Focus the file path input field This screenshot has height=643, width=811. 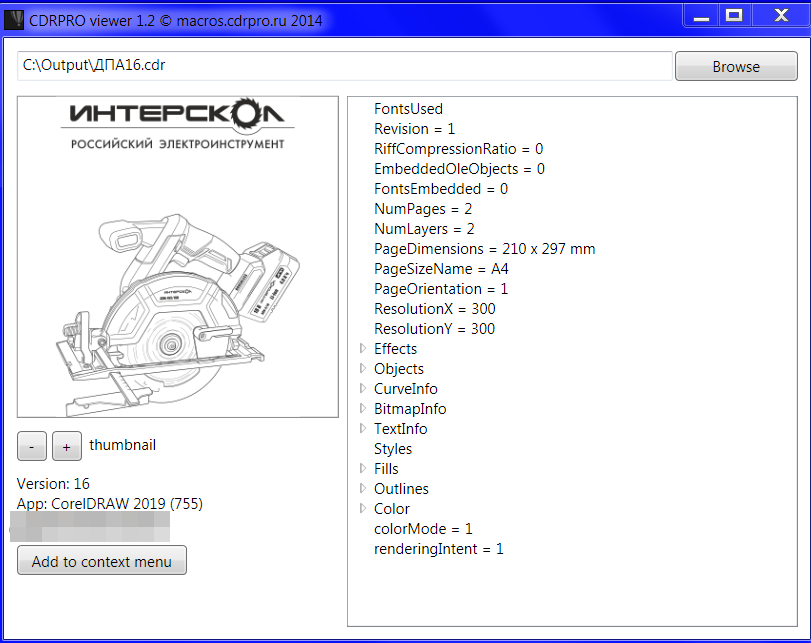point(345,66)
